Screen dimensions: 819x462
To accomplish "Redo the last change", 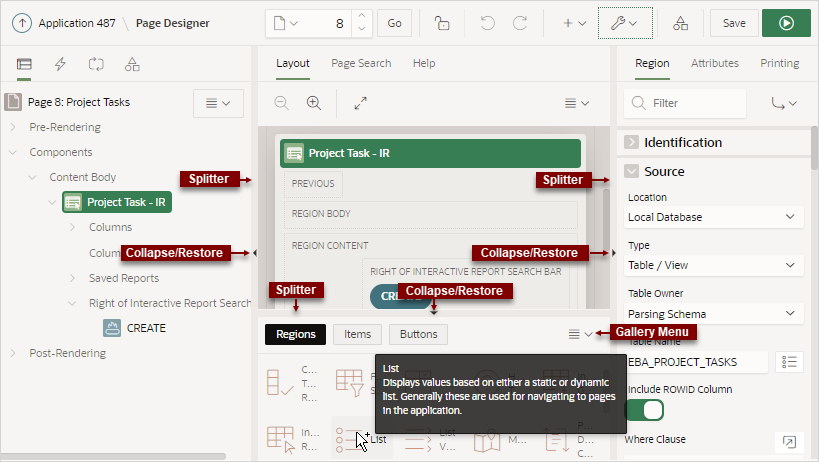I will click(520, 23).
